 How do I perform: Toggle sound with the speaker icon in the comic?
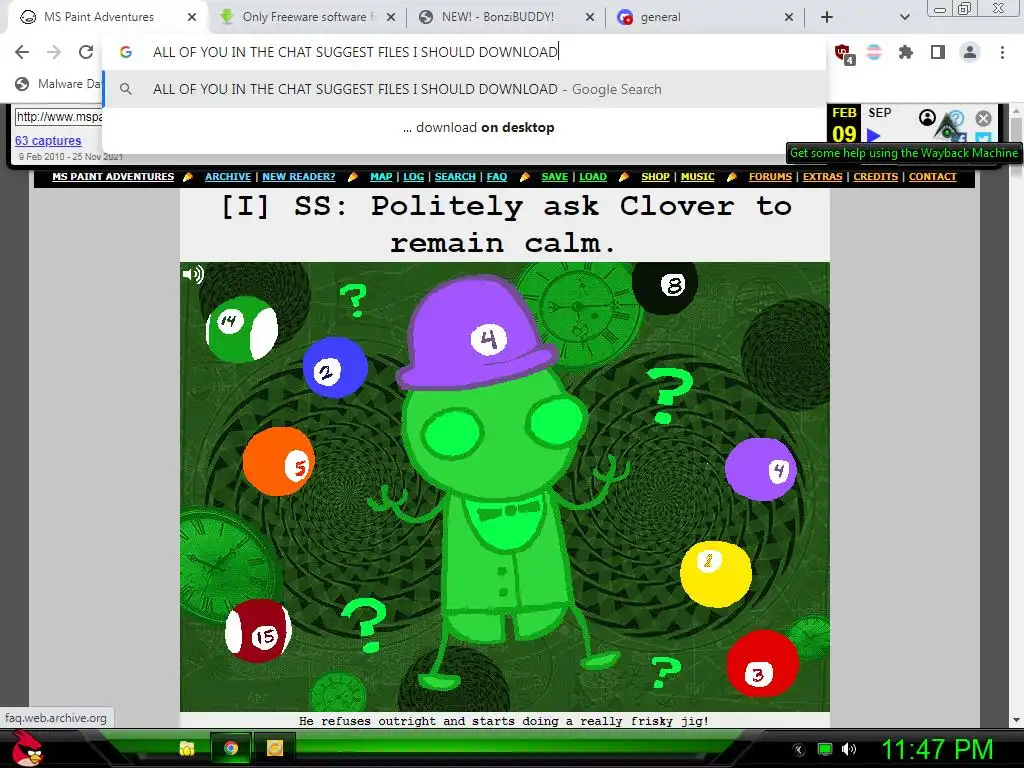pyautogui.click(x=193, y=274)
